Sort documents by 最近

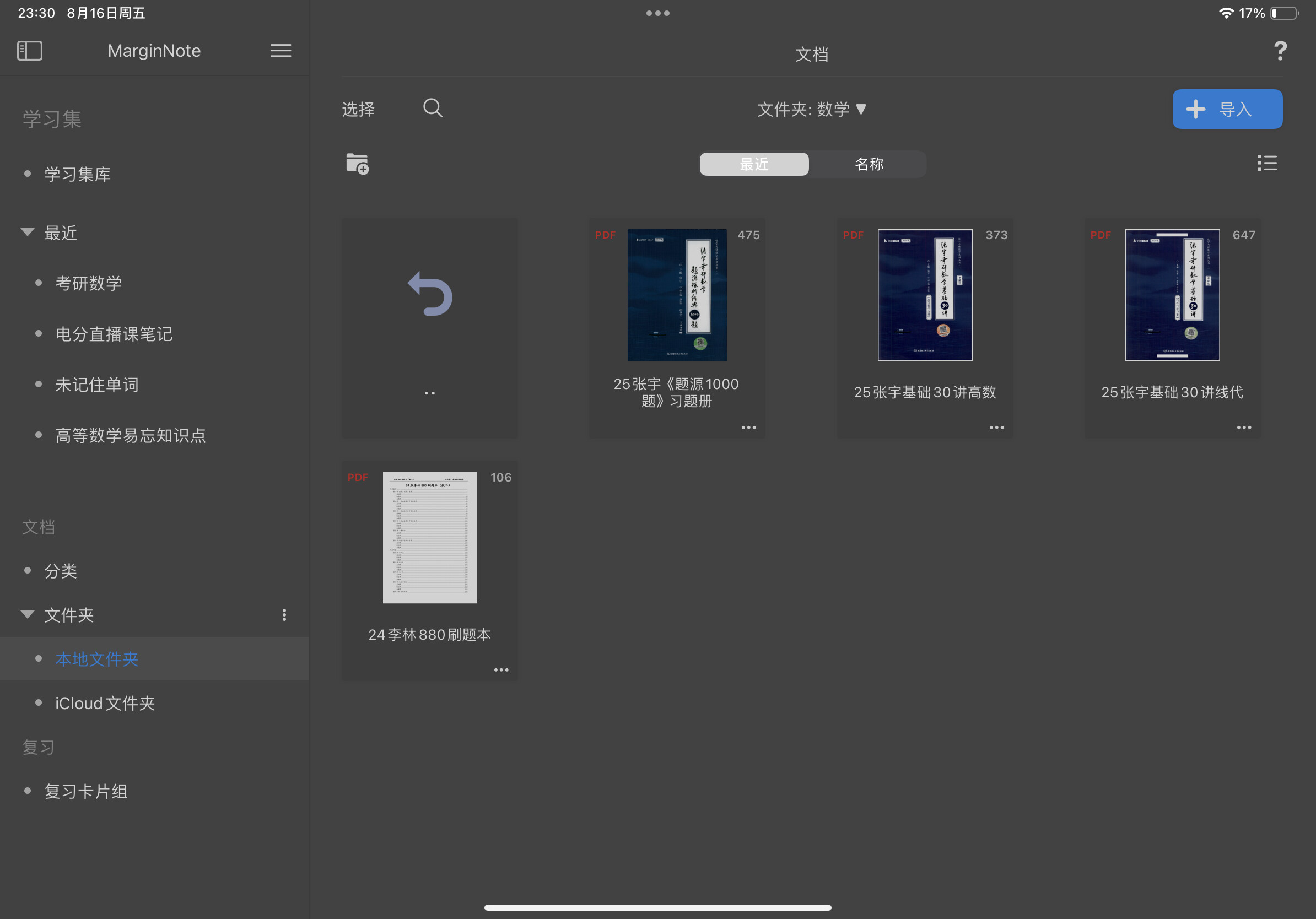[754, 164]
